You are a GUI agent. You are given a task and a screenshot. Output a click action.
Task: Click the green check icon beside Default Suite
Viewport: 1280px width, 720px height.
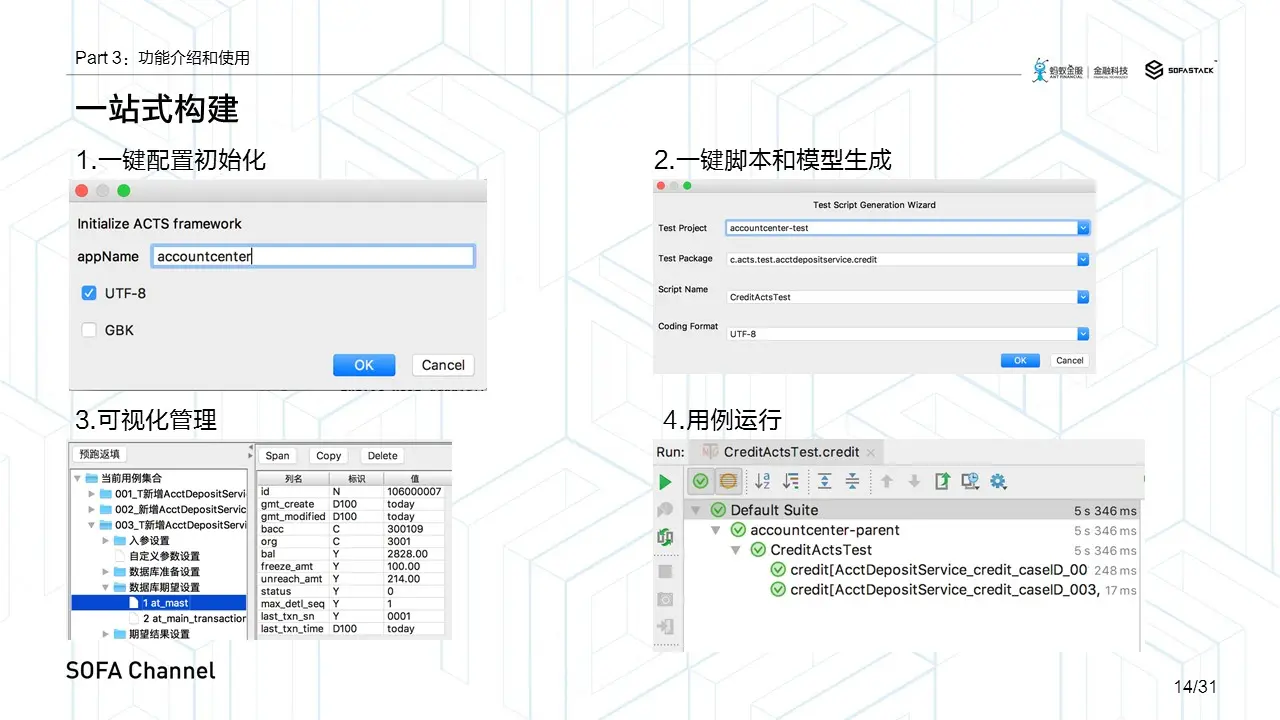[x=718, y=510]
